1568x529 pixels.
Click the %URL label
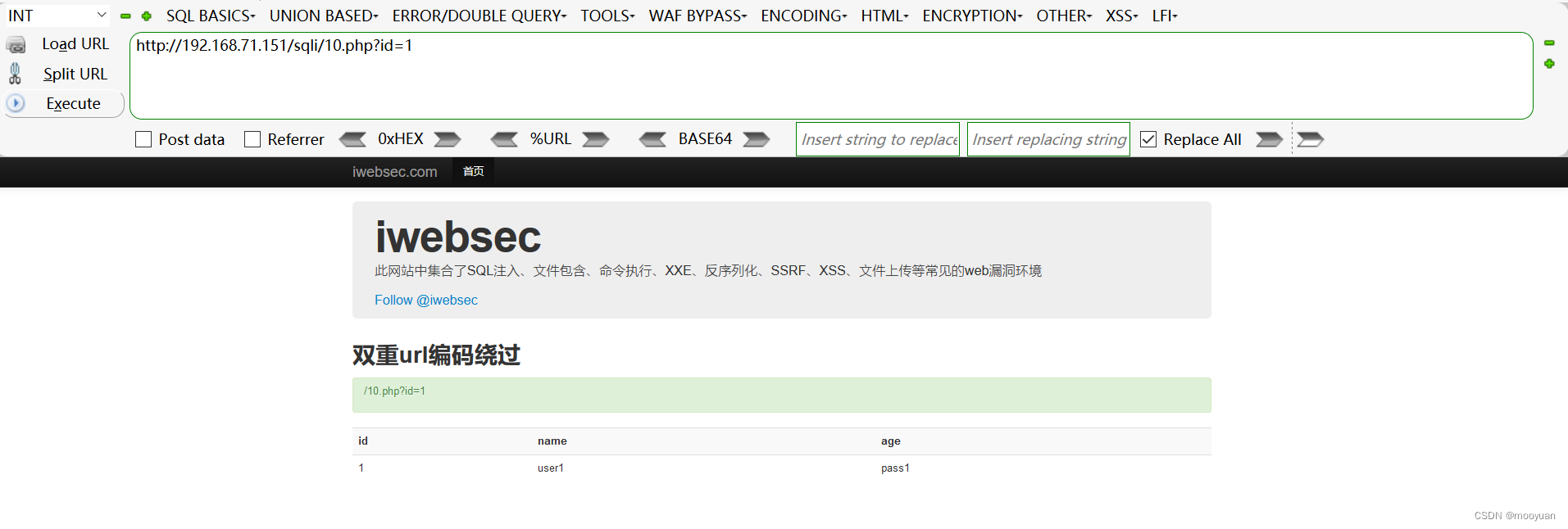point(551,139)
